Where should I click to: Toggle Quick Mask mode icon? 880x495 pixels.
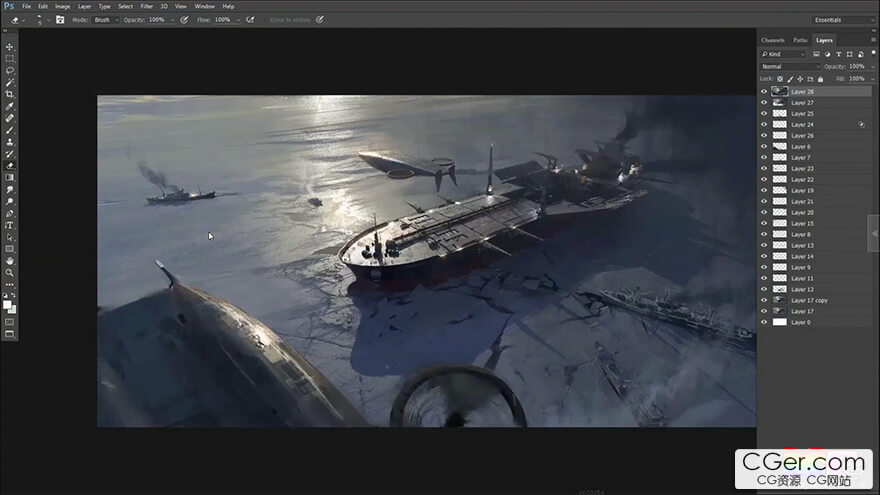click(x=10, y=322)
